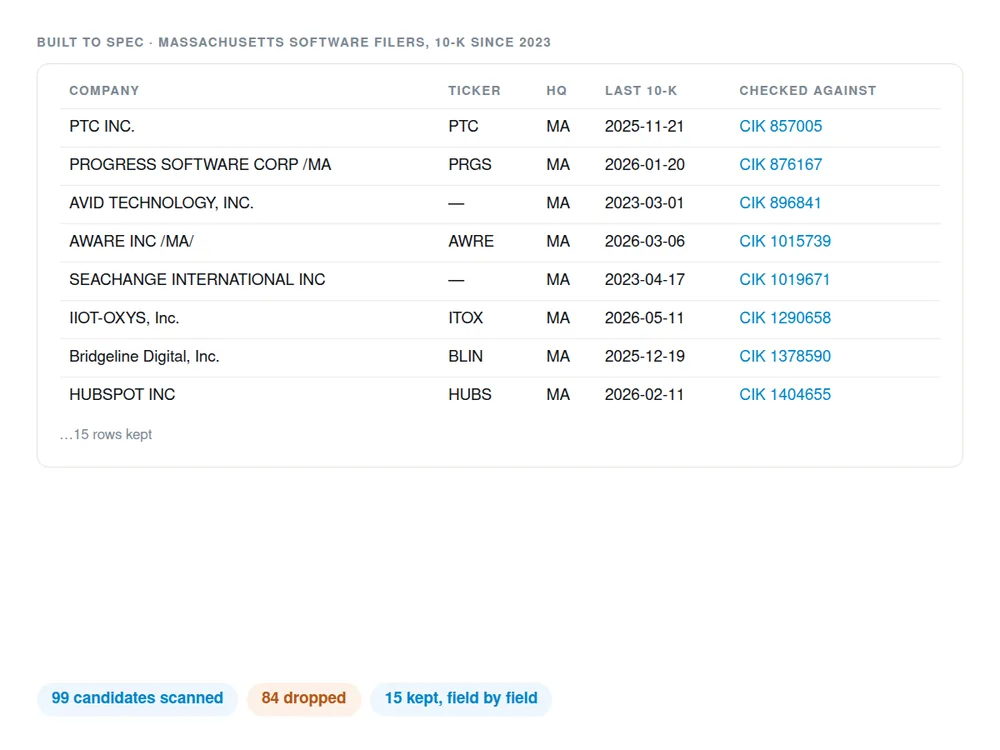Click the HQ column header
The height and width of the screenshot is (750, 1000).
click(x=556, y=91)
